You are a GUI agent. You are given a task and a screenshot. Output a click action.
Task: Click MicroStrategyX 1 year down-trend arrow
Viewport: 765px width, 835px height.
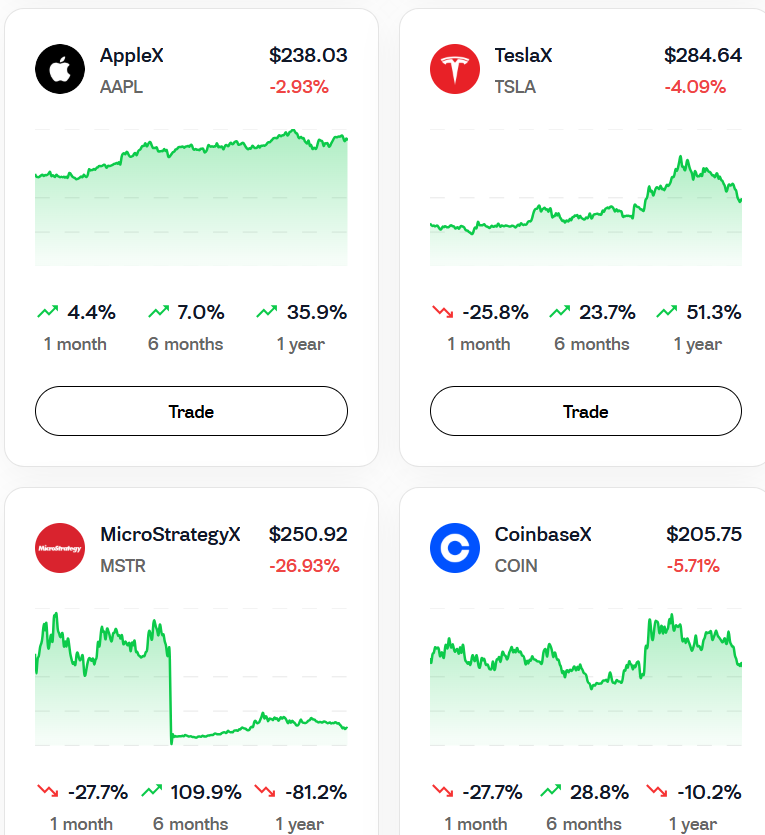pos(266,792)
